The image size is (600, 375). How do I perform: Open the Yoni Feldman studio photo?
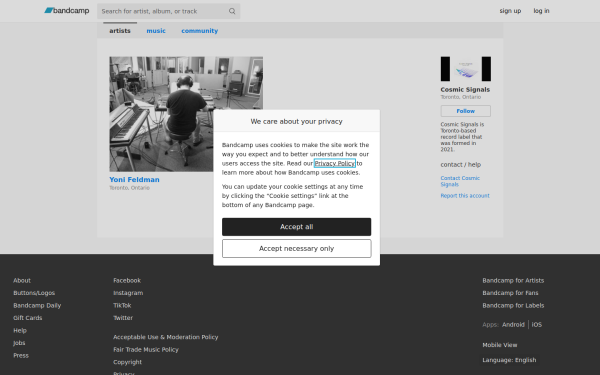(186, 114)
